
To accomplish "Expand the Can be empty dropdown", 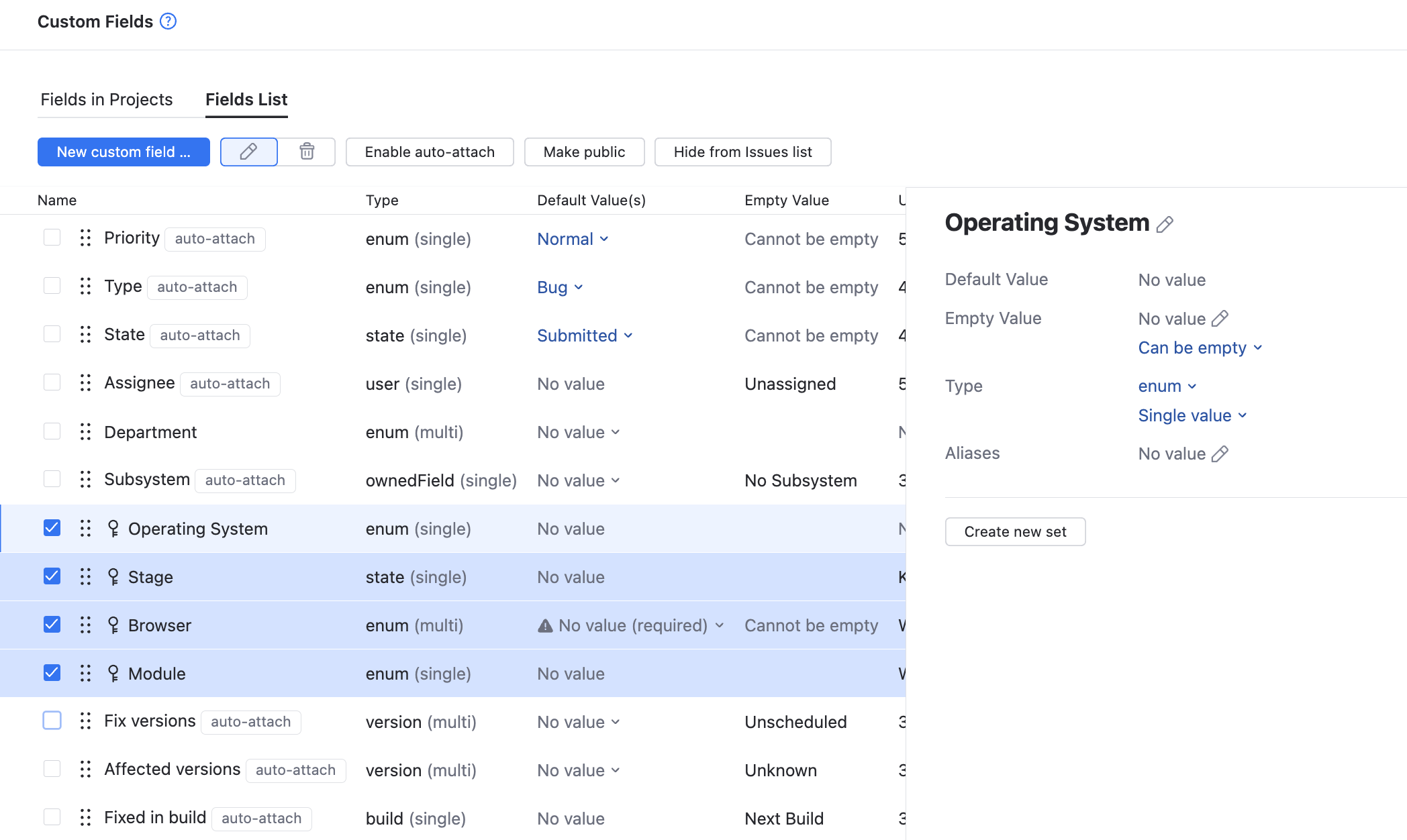I will tap(1200, 348).
